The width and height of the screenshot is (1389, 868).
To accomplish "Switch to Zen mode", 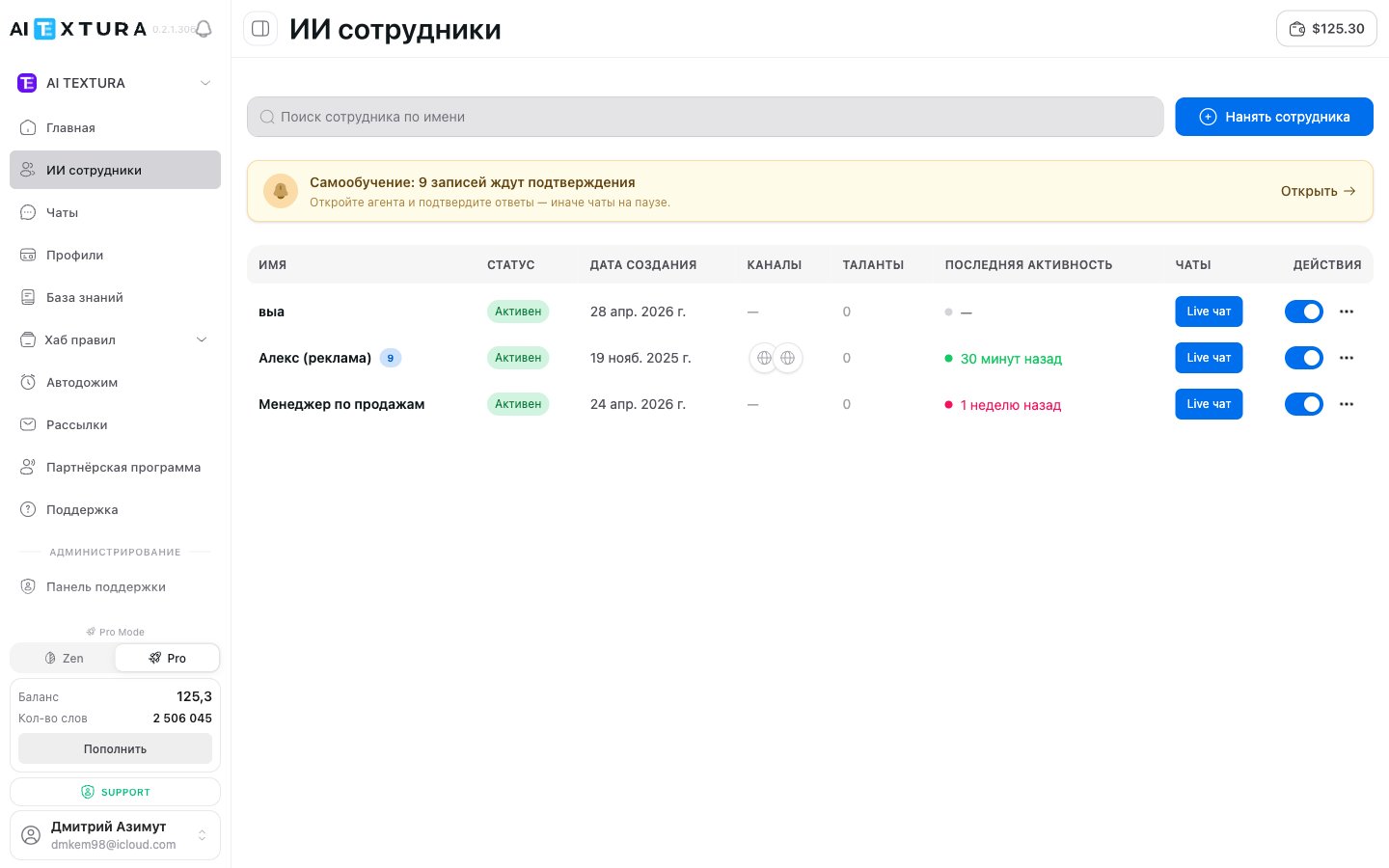I will click(64, 658).
